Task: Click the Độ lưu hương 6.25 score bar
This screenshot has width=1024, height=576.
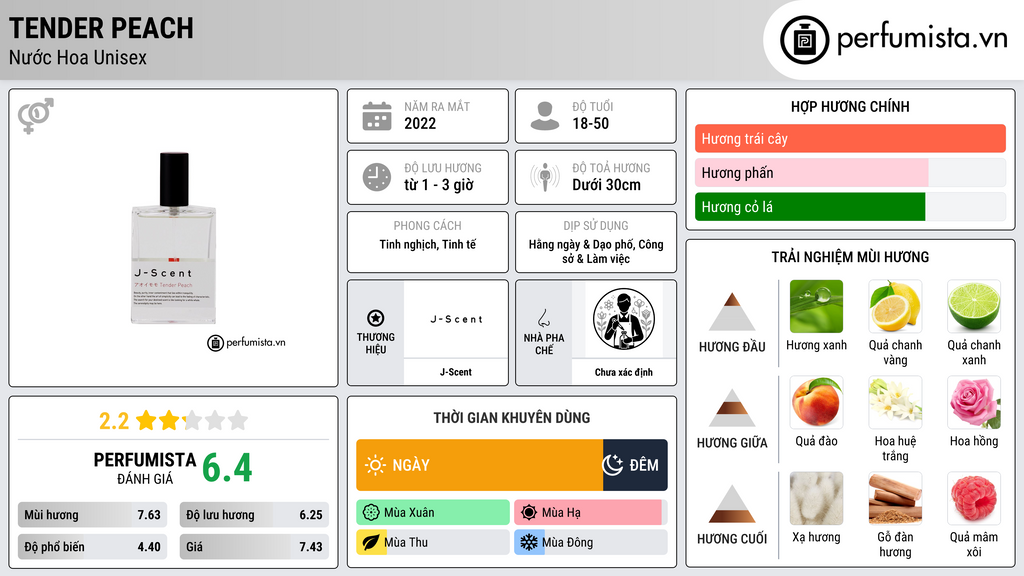Action: point(254,515)
